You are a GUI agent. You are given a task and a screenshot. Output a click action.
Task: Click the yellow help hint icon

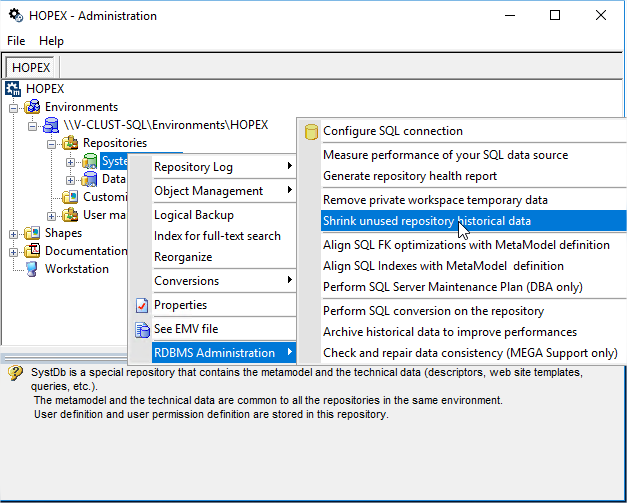pyautogui.click(x=15, y=373)
